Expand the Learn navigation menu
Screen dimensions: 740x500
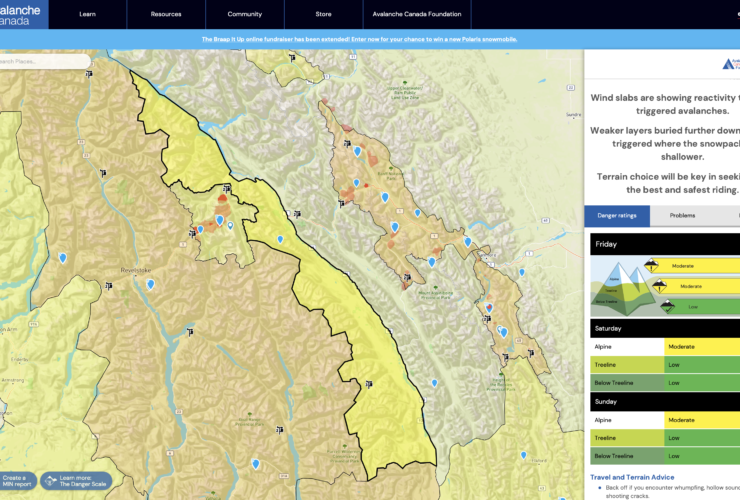point(88,14)
